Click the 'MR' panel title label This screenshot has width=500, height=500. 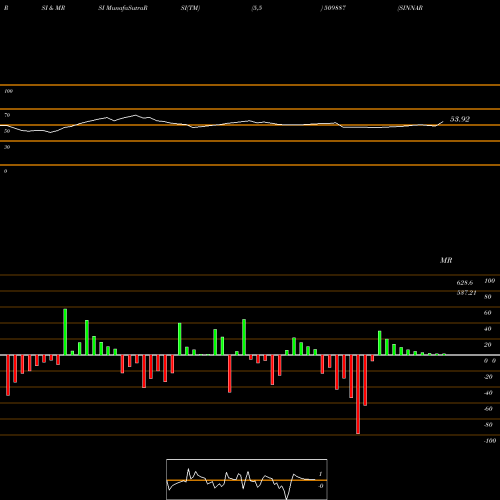[x=446, y=260]
